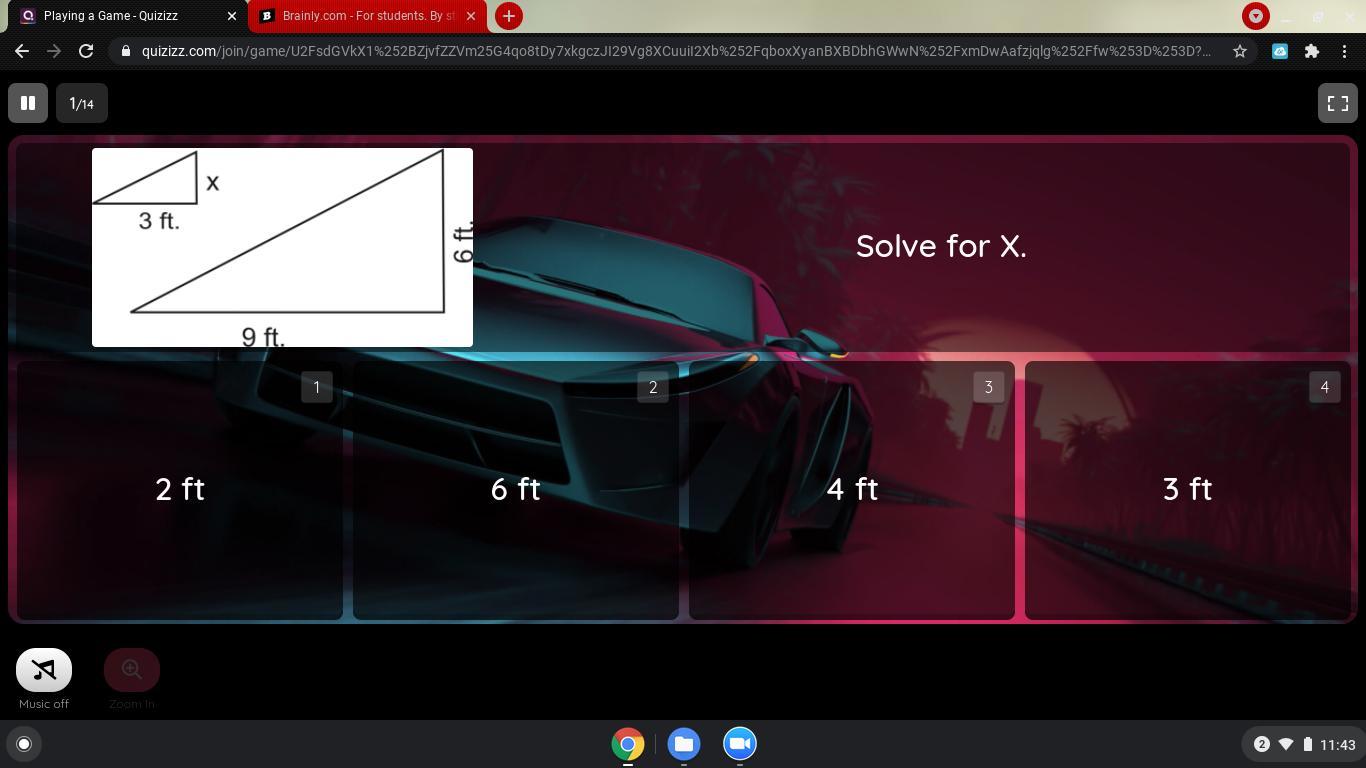
Task: Select the 3 ft answer option
Action: coord(1187,490)
